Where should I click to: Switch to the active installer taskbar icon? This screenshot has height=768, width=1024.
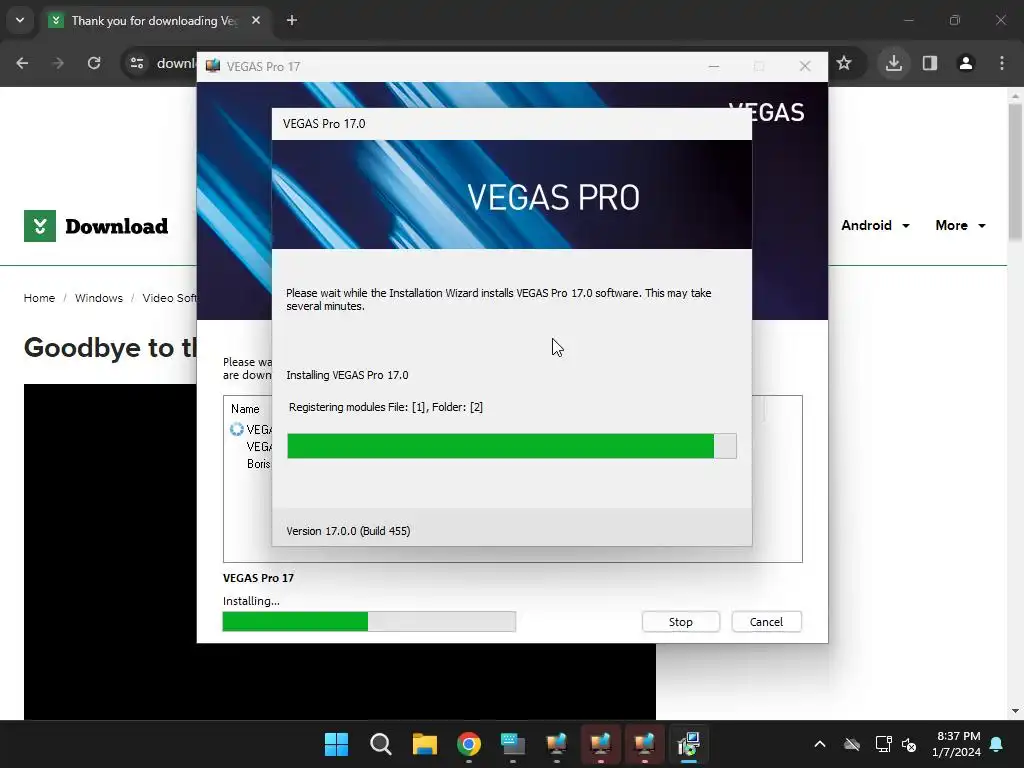coord(688,744)
